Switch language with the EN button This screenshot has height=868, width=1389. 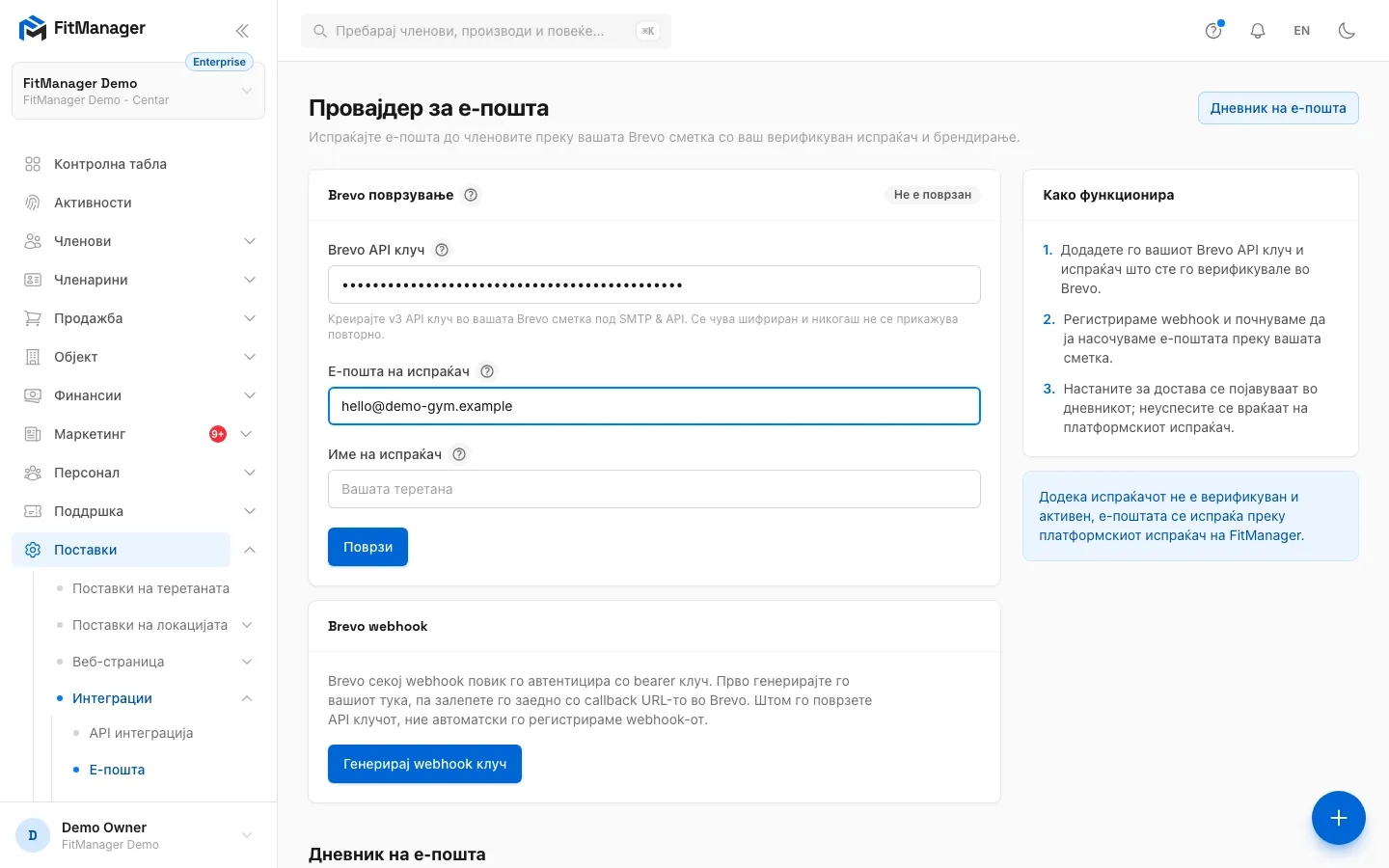click(1302, 31)
